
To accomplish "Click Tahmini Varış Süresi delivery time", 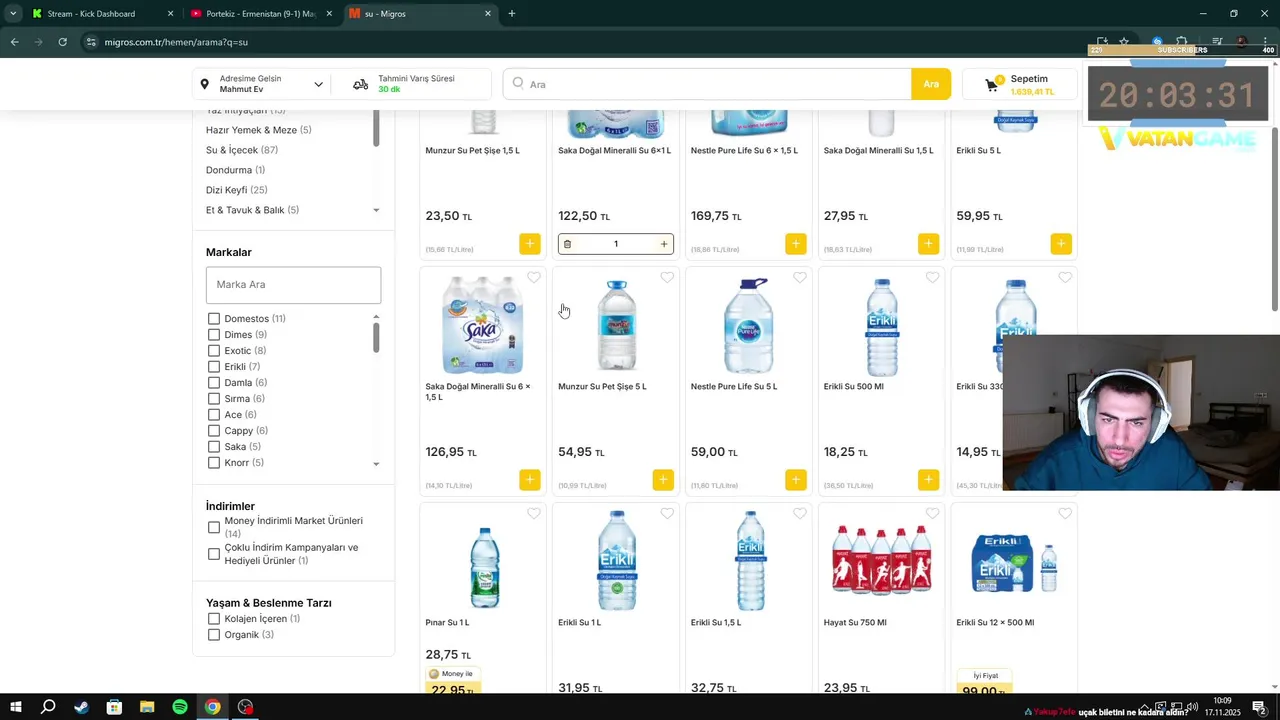I will click(412, 84).
